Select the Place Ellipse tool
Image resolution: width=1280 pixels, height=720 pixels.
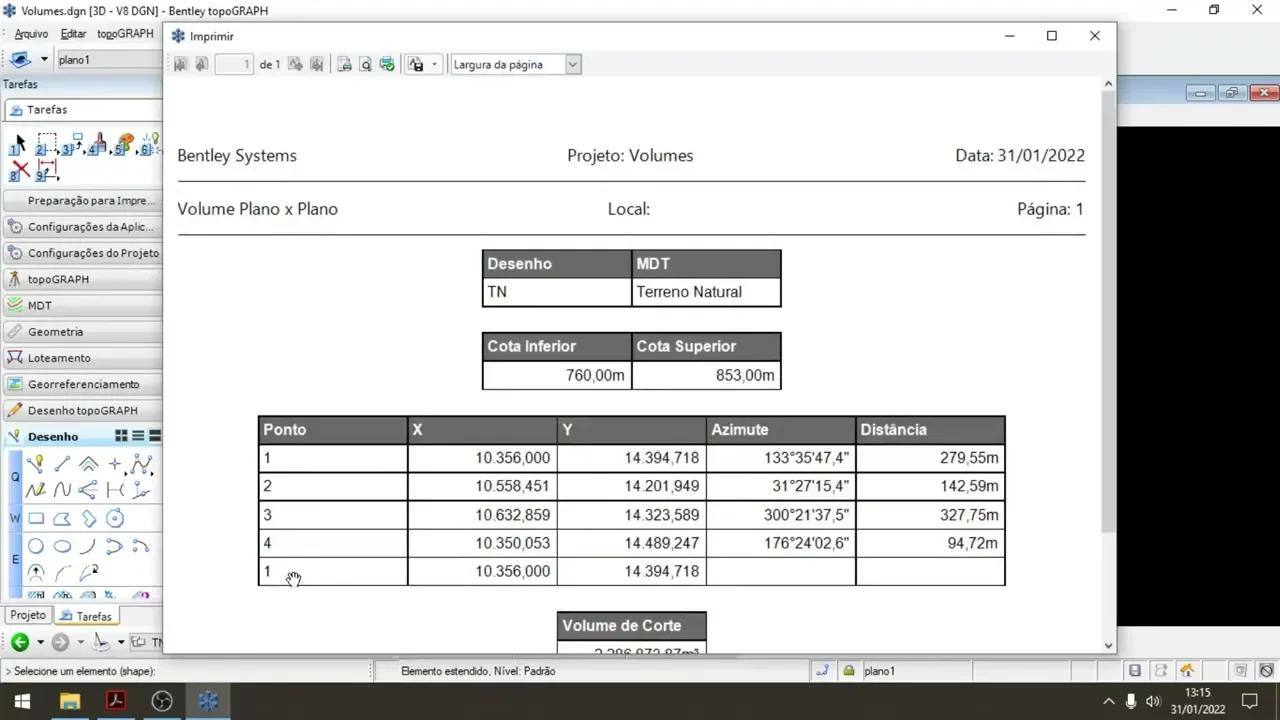[x=62, y=546]
